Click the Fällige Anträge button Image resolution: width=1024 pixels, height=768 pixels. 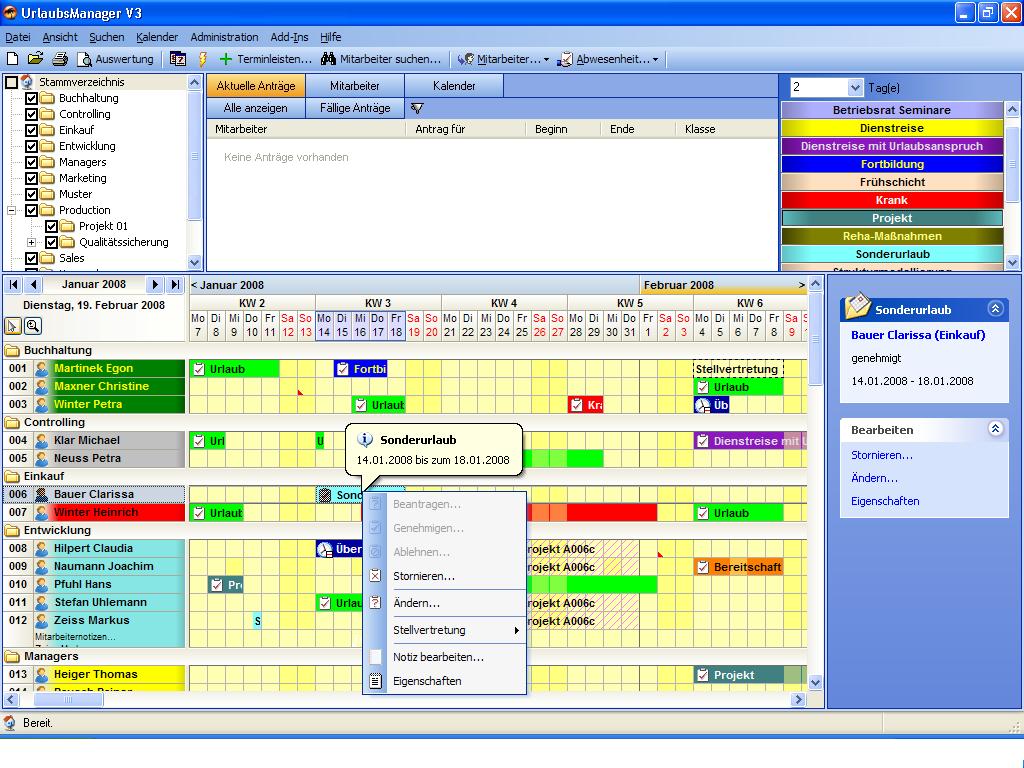354,107
